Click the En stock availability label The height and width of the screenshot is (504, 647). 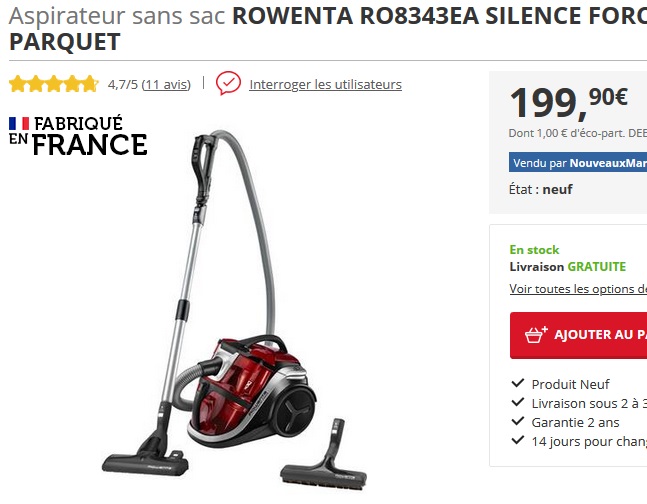534,250
